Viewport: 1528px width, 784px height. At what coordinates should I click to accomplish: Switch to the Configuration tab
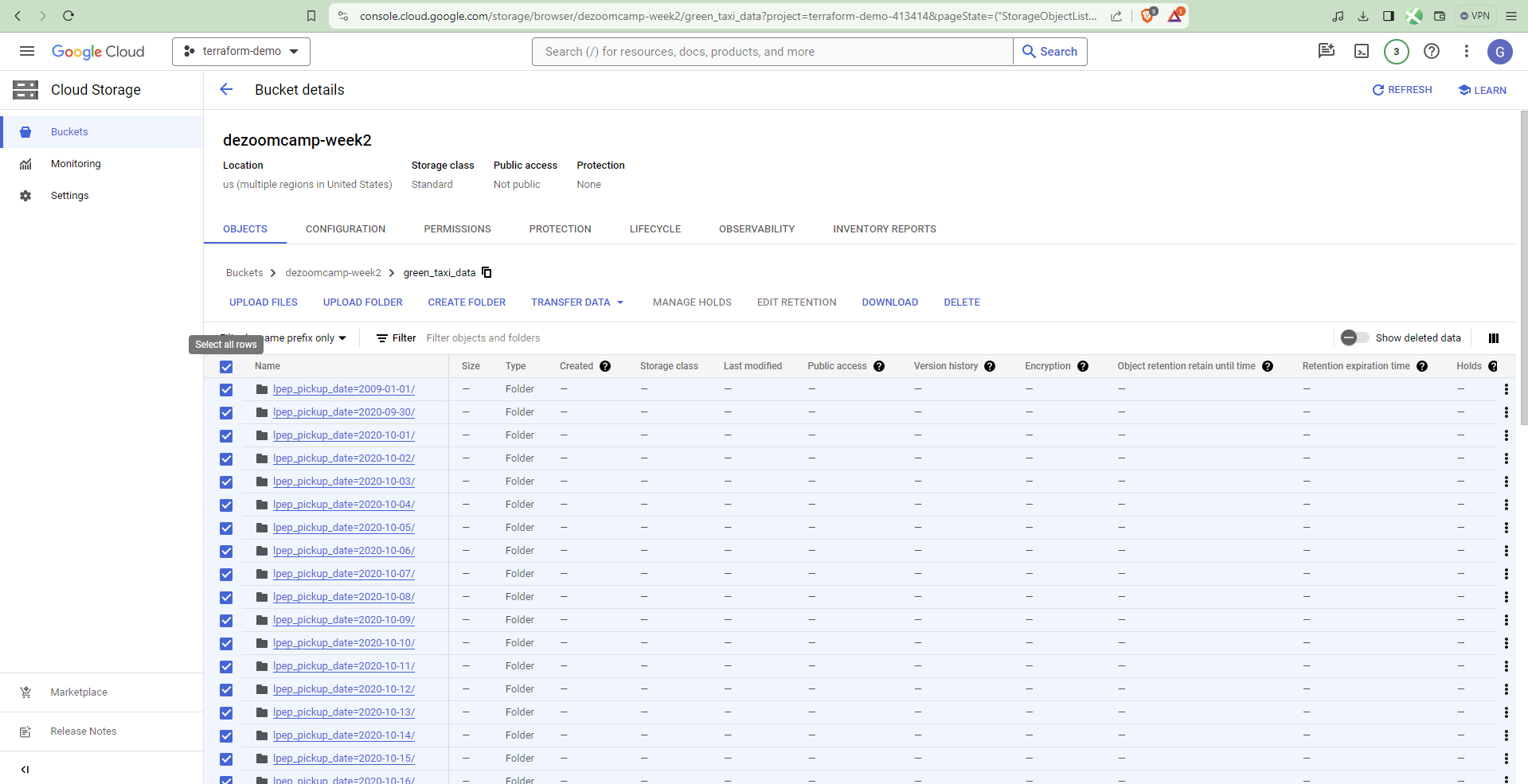(x=346, y=229)
